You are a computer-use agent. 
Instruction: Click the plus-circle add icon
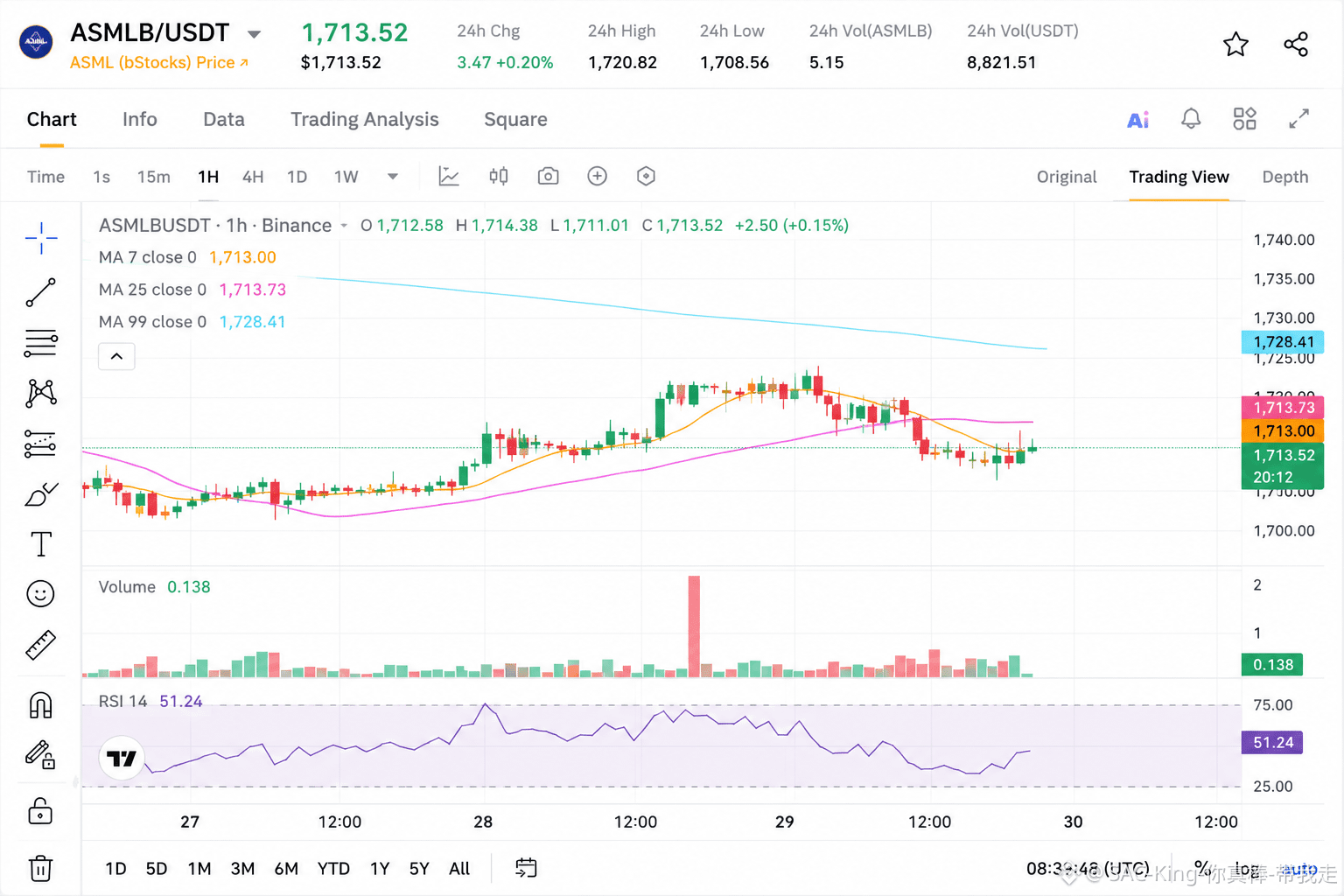click(x=597, y=177)
